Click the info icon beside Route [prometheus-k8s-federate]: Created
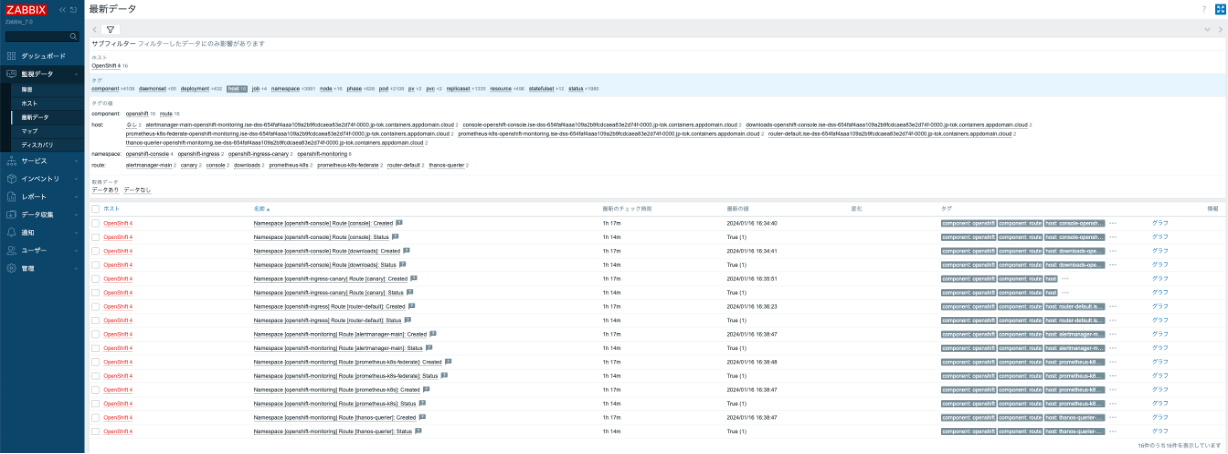Screen dimensions: 1228x454 click(449, 362)
